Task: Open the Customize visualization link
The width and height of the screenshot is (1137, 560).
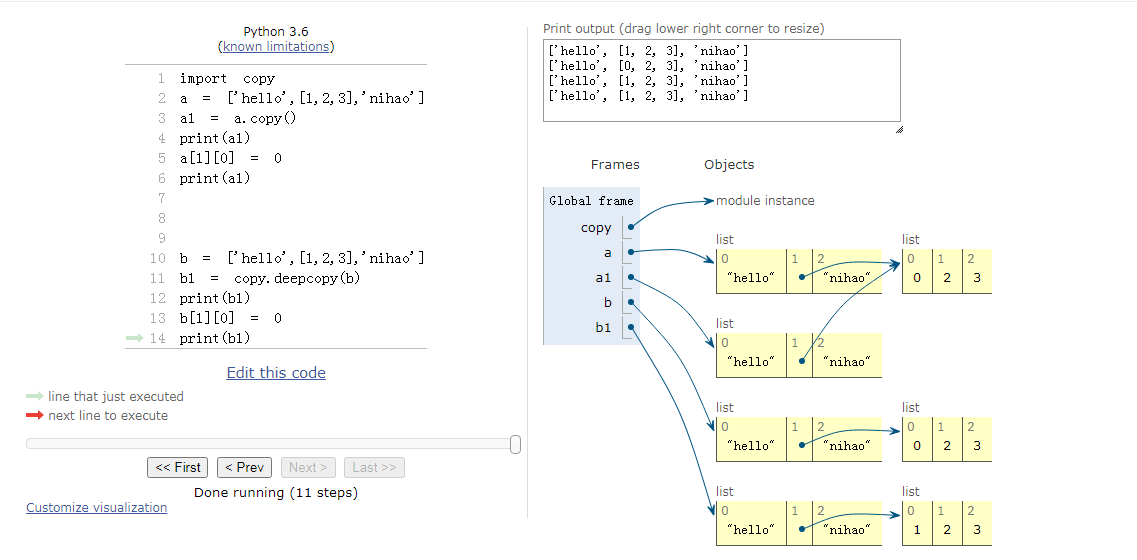Action: click(97, 507)
